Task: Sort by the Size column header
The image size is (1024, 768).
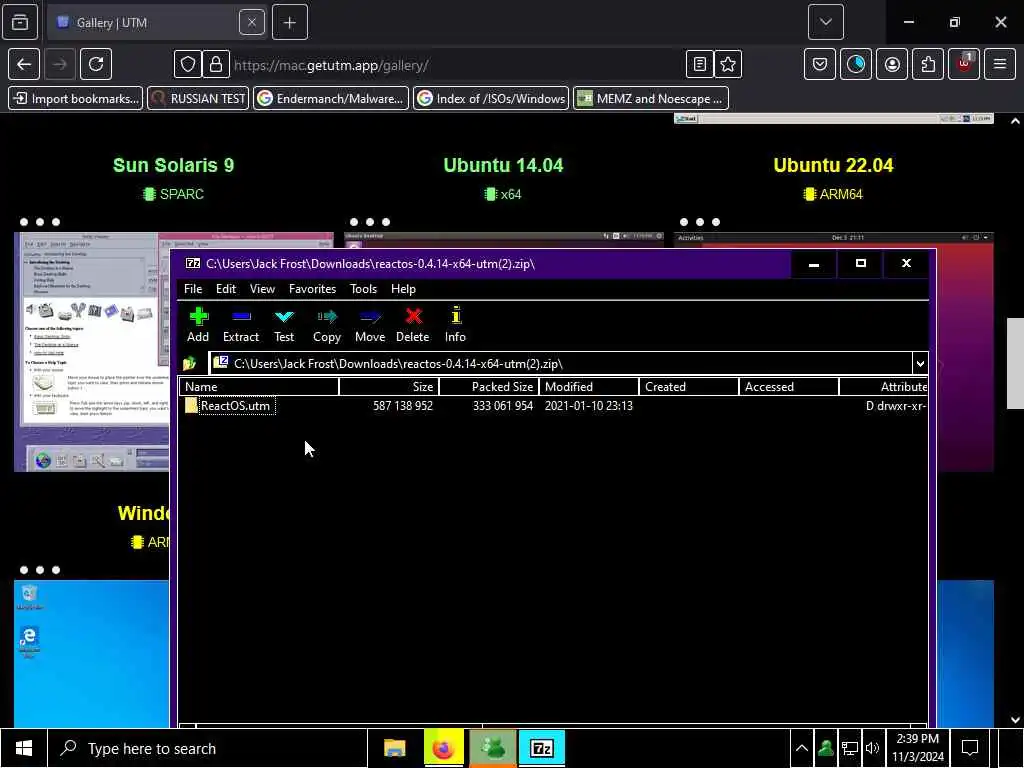Action: pyautogui.click(x=389, y=387)
